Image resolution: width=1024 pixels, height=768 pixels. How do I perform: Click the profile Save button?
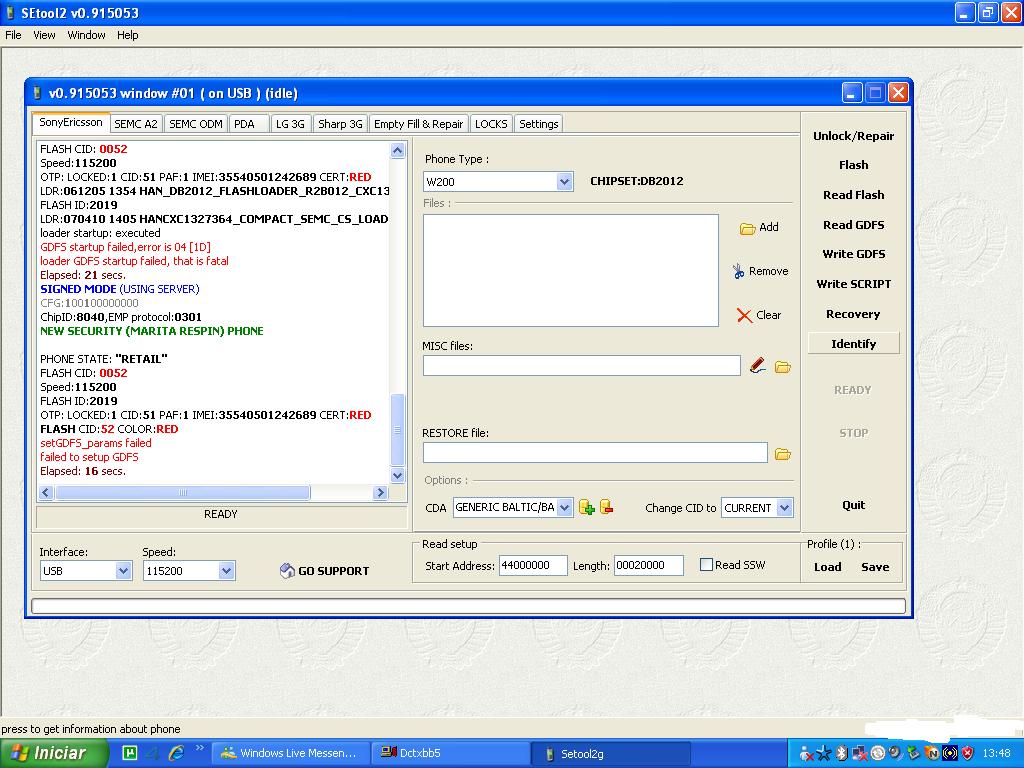(x=875, y=567)
